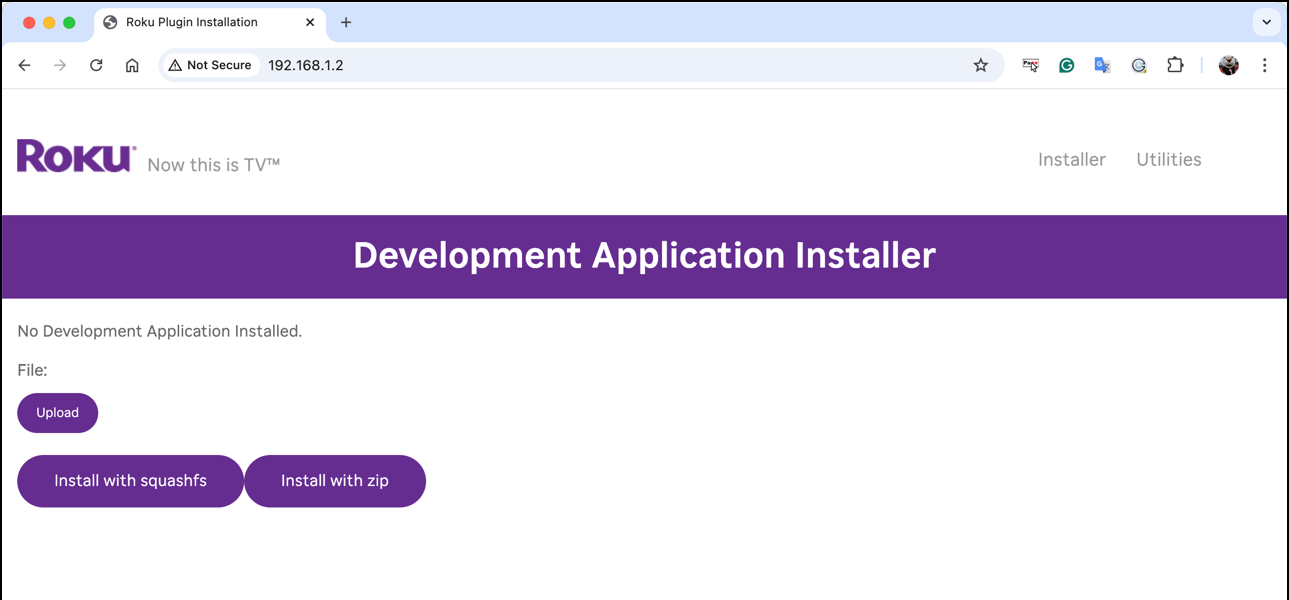
Task: Open the Not Secure site info panel
Action: point(210,65)
